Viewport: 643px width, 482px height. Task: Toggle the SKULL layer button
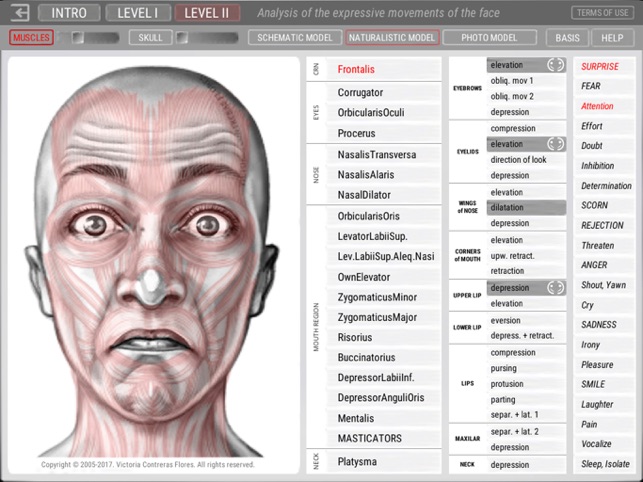pyautogui.click(x=150, y=38)
